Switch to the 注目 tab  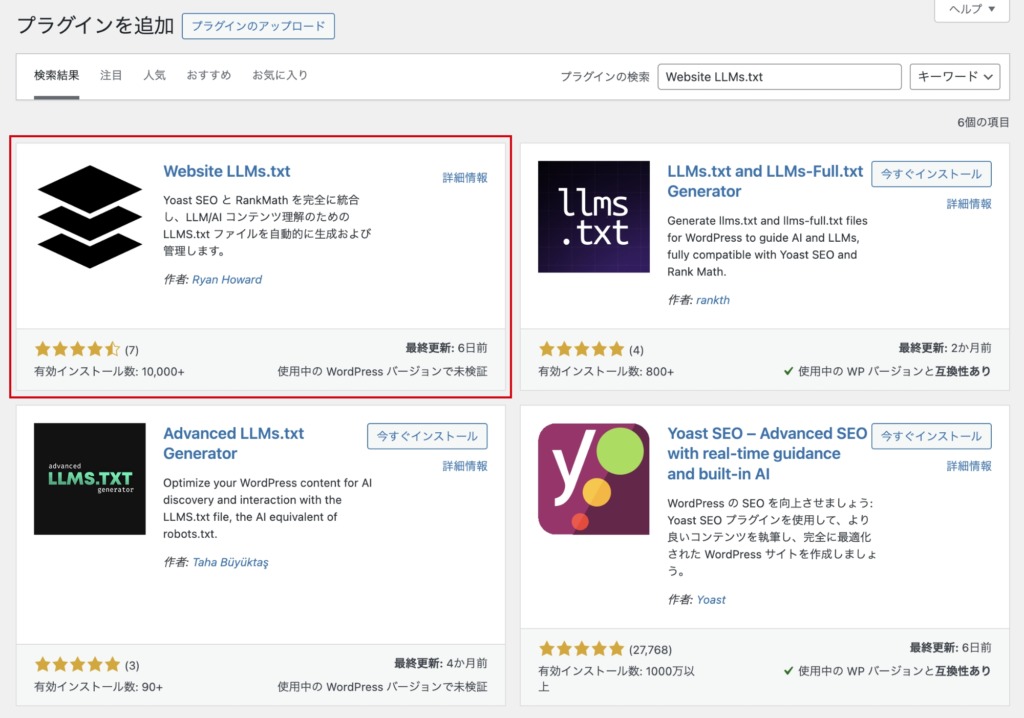click(111, 75)
